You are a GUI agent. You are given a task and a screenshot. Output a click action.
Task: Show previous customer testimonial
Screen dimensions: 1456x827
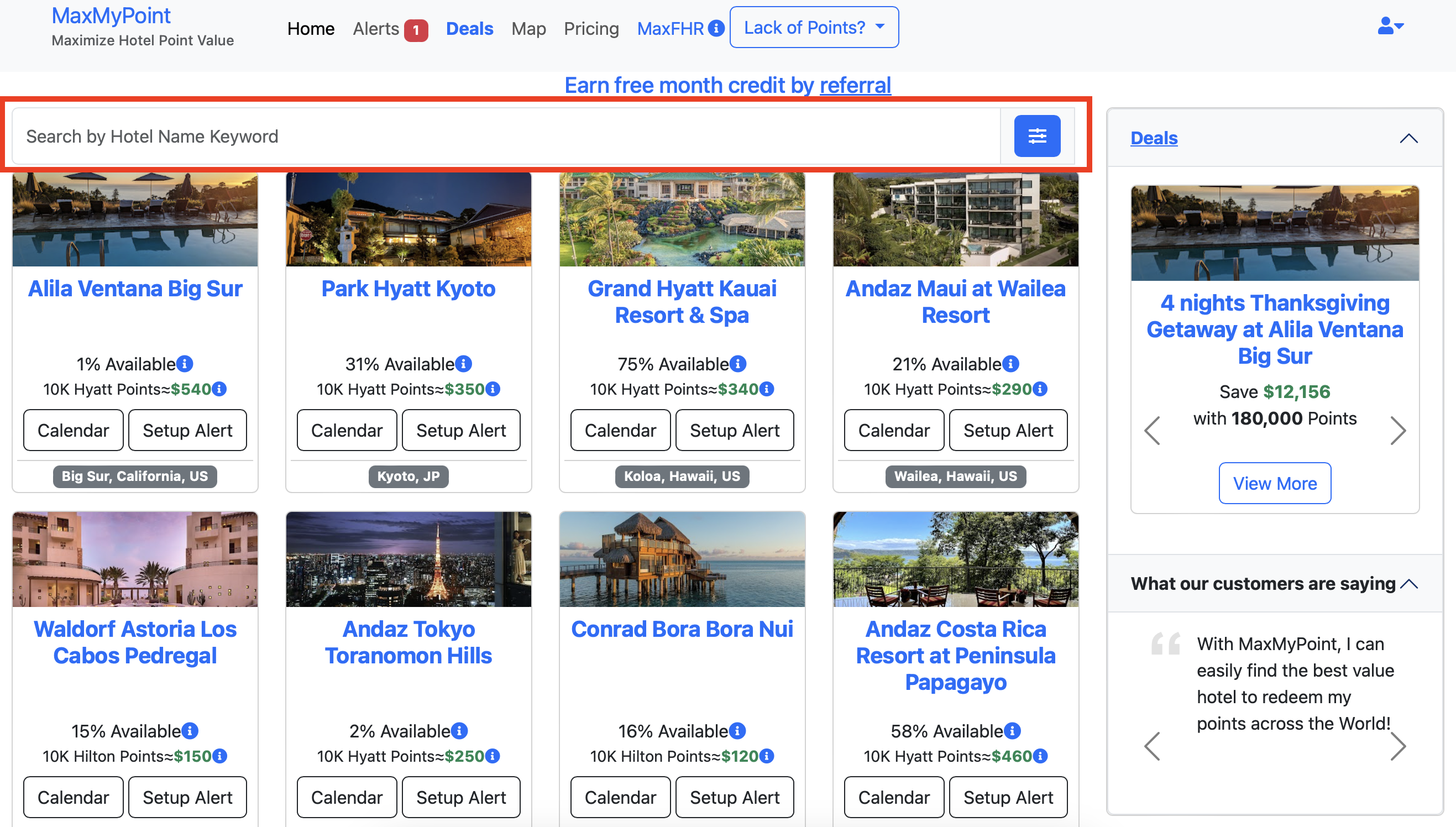point(1152,746)
